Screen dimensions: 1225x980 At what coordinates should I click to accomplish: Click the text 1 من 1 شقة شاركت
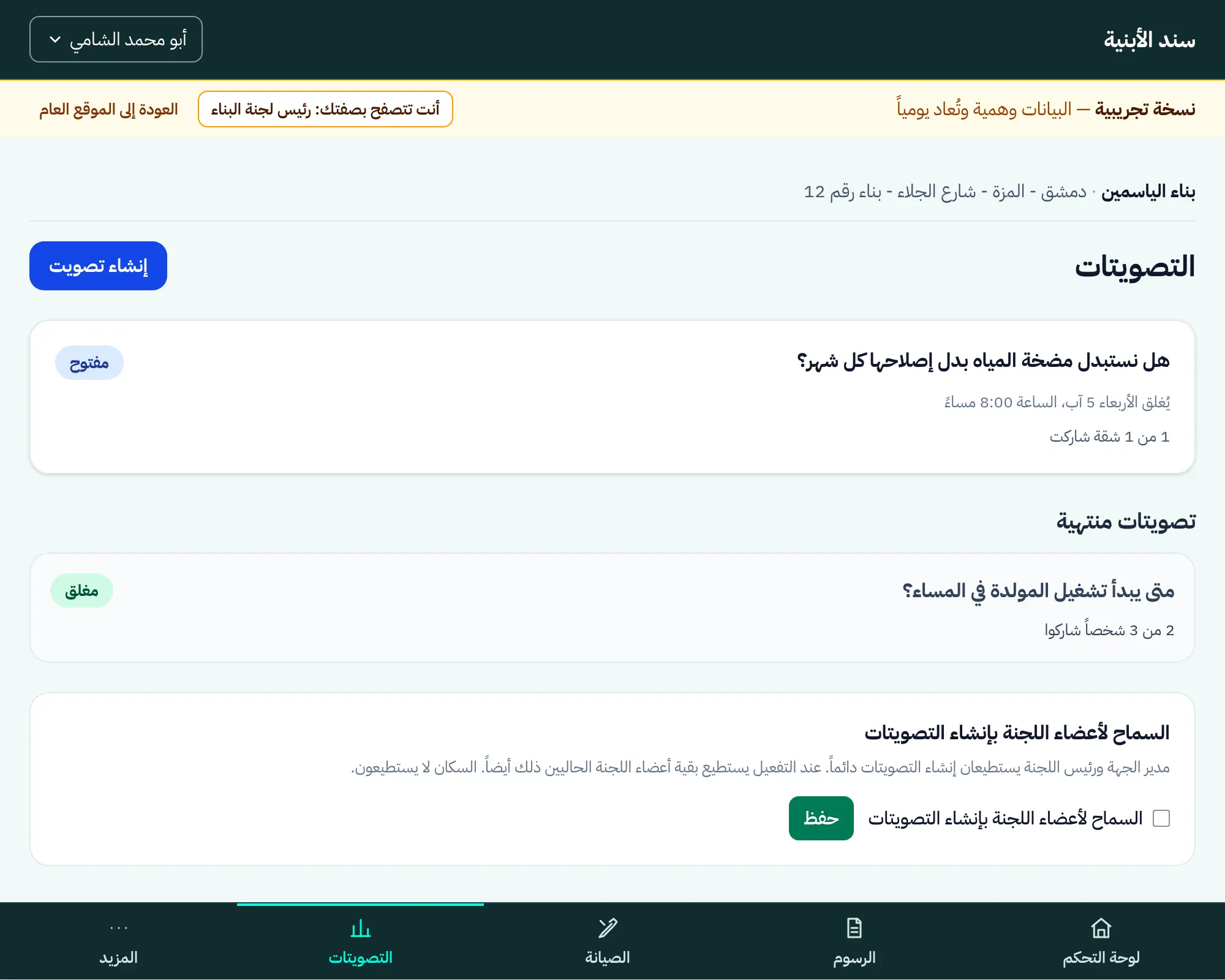coord(1110,437)
